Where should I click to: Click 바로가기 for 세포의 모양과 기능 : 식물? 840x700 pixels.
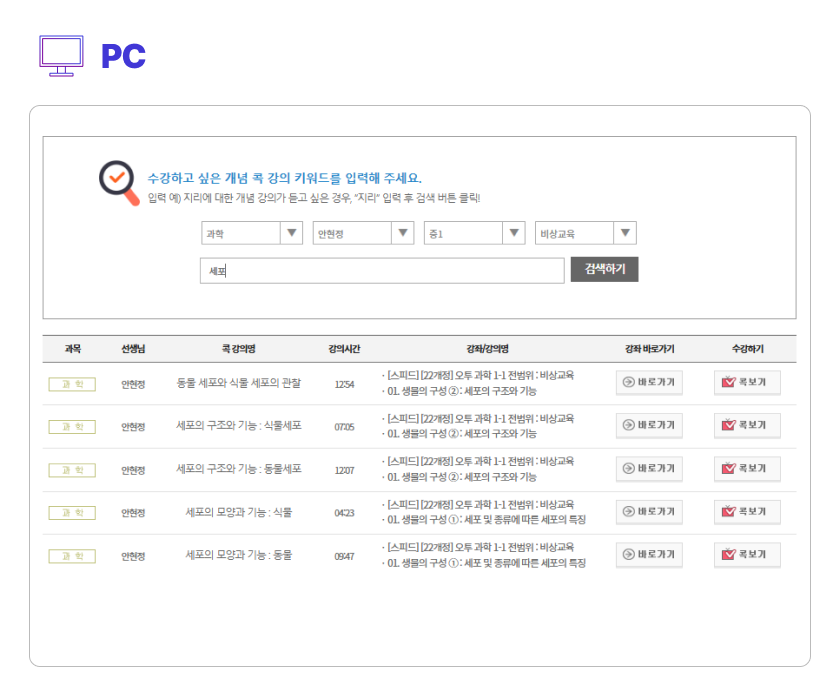649,512
